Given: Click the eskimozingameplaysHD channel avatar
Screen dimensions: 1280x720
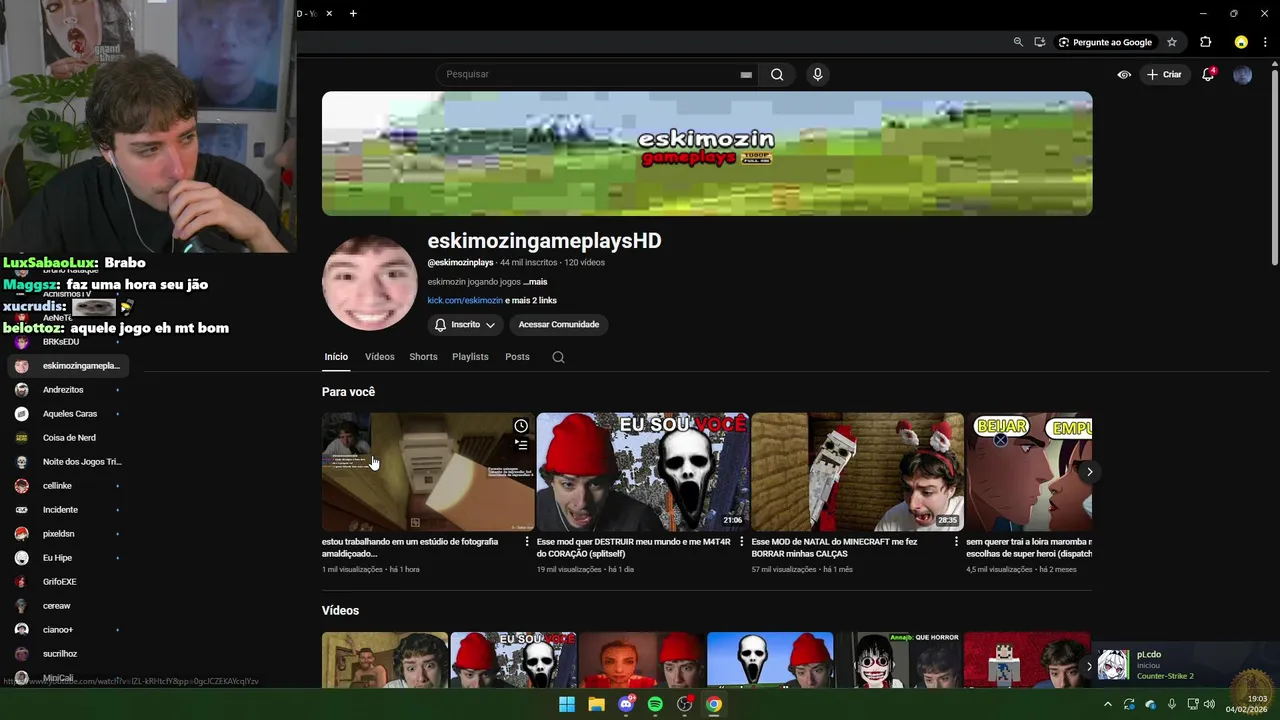Looking at the screenshot, I should (x=370, y=283).
